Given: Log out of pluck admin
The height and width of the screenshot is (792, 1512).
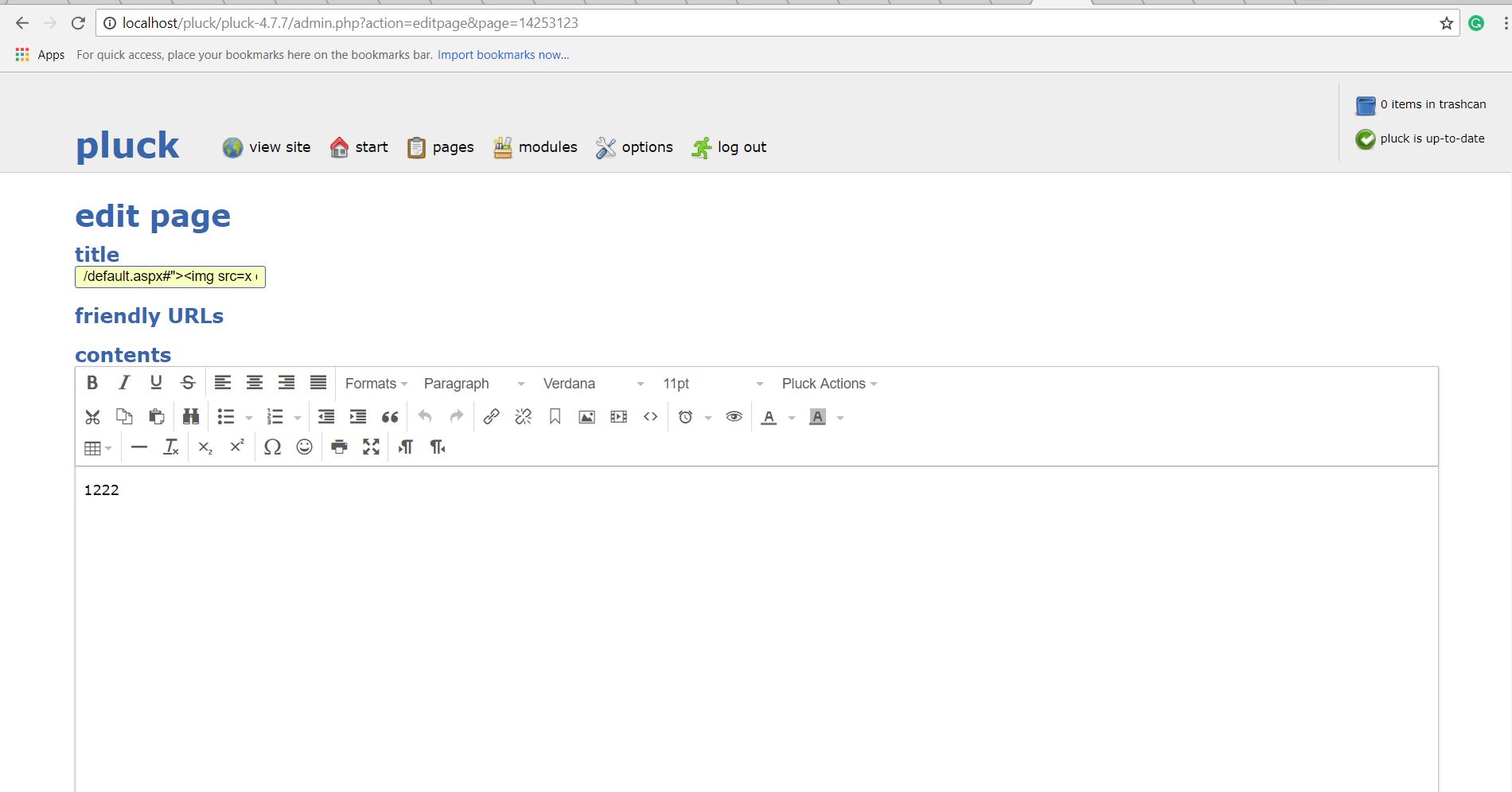Looking at the screenshot, I should point(729,147).
